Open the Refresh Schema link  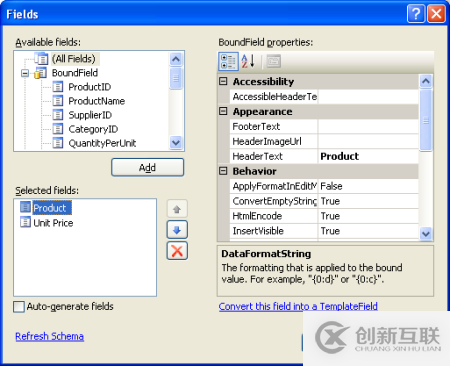click(x=49, y=336)
